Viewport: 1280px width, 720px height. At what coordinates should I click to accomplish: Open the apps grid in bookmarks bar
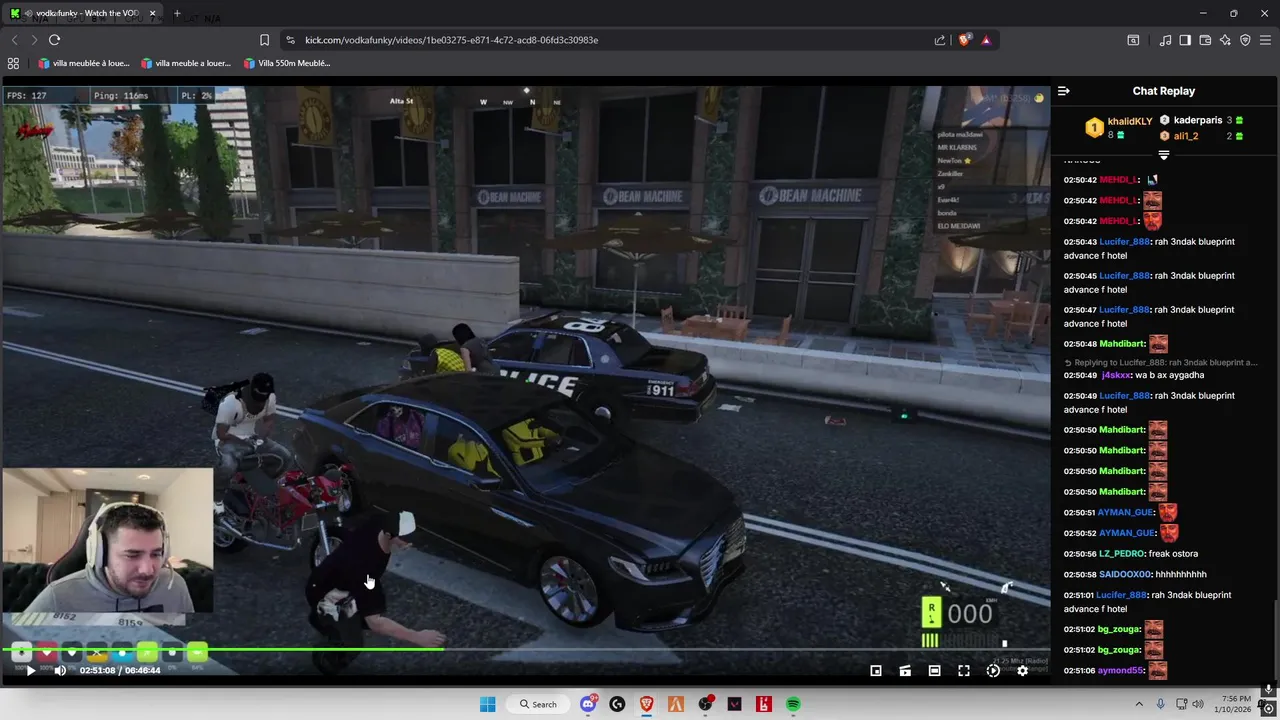(13, 63)
